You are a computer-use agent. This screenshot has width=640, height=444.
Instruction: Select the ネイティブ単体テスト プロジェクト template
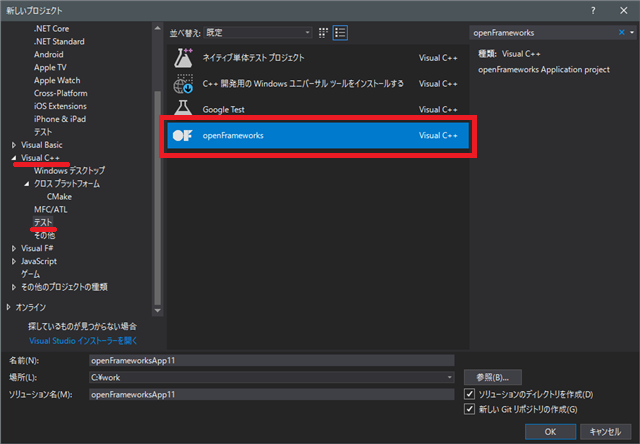(318, 58)
